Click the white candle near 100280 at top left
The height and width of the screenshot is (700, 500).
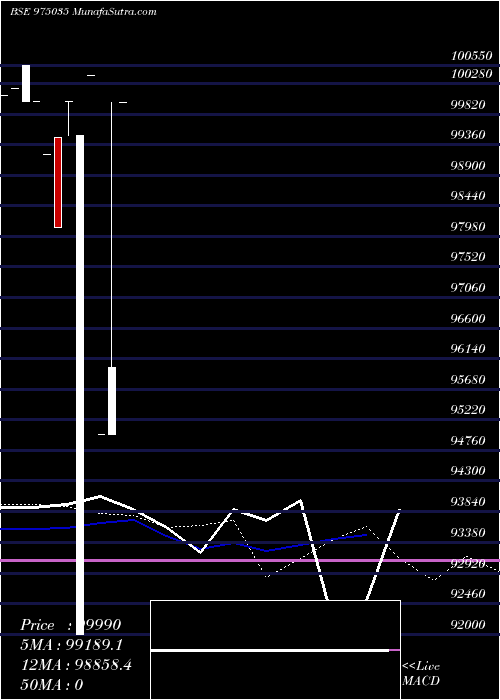pyautogui.click(x=26, y=83)
